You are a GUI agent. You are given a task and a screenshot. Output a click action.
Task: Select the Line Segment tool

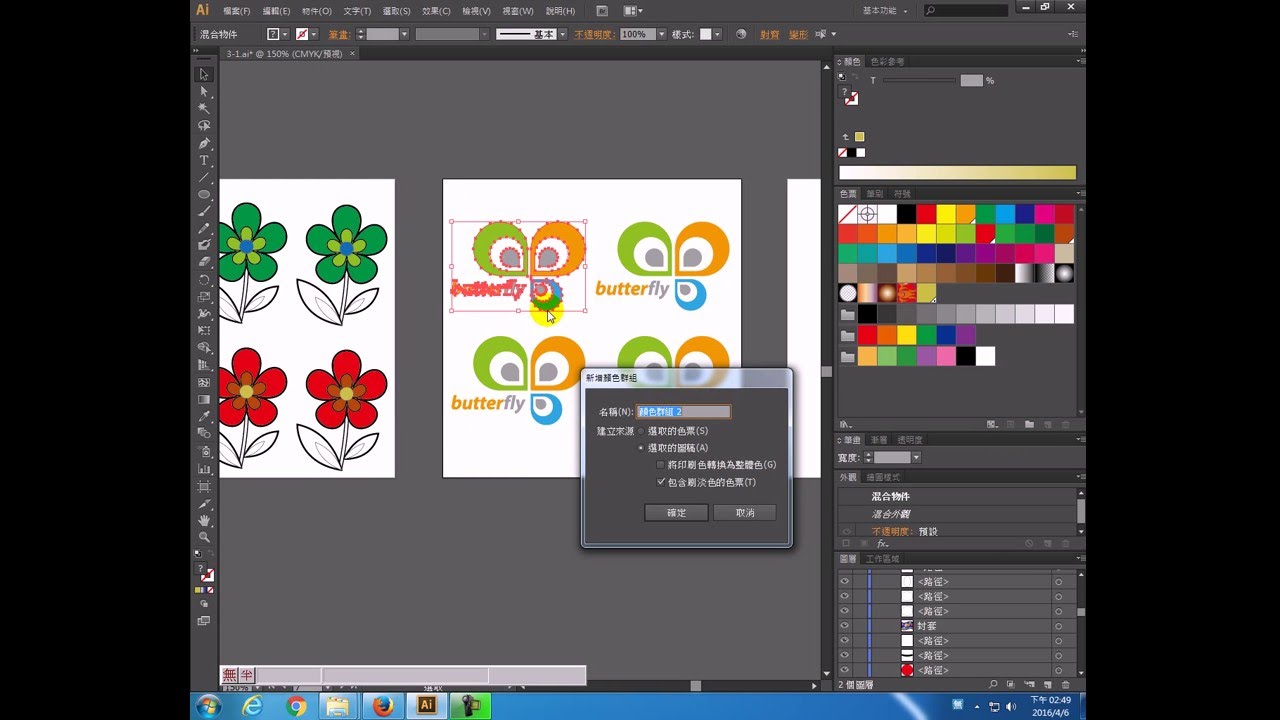point(204,177)
